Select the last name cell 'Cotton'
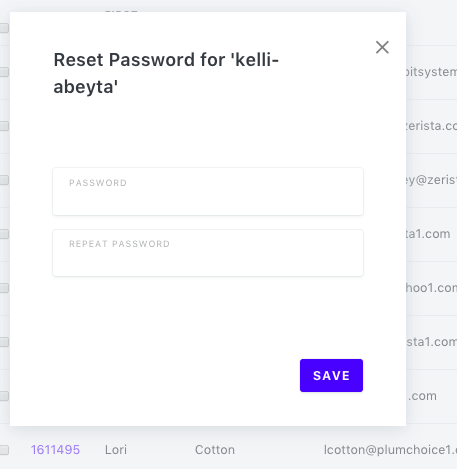 pos(215,450)
